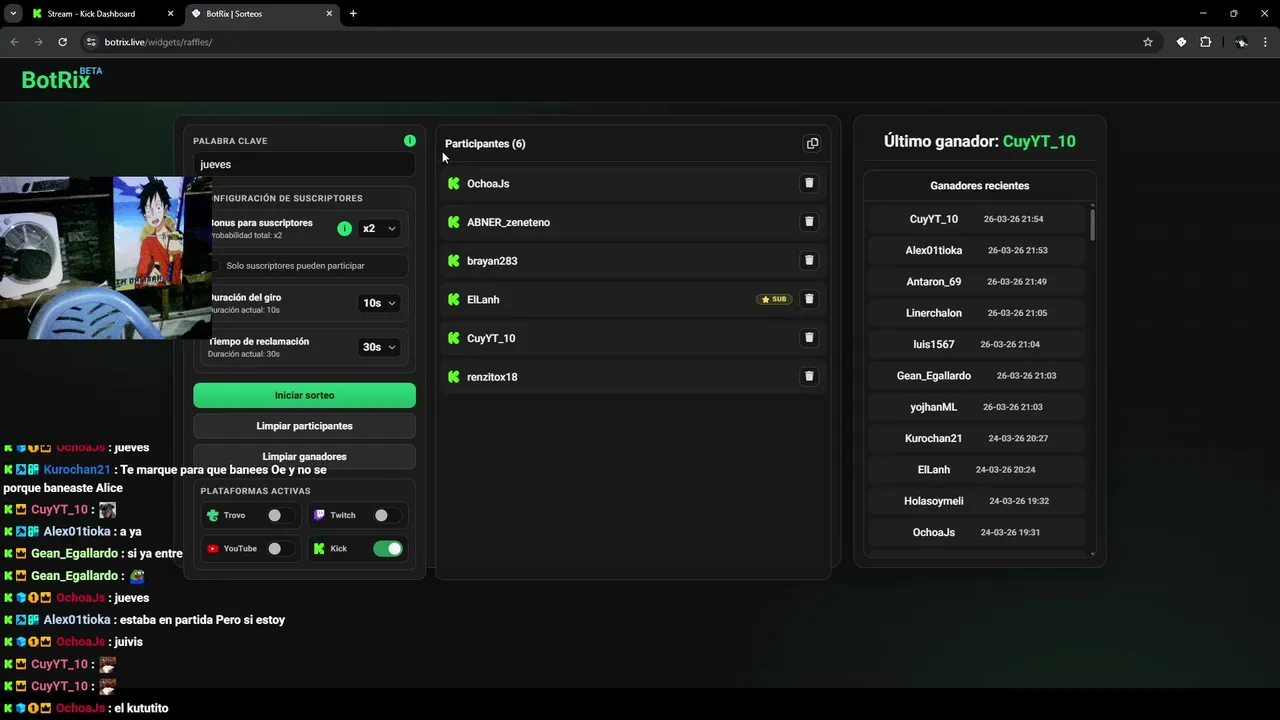Click trash icon for brayan283
This screenshot has height=720, width=1280.
pyautogui.click(x=809, y=260)
